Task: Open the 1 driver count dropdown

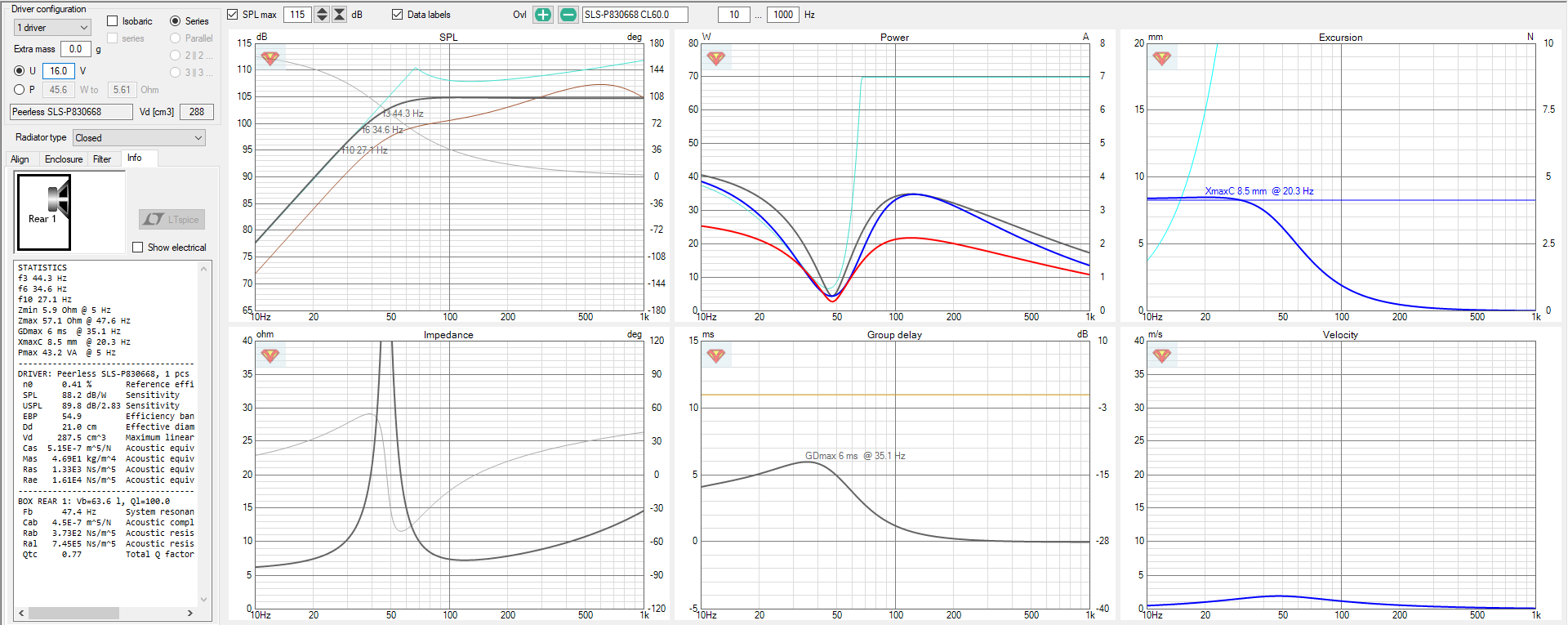Action: [x=52, y=28]
